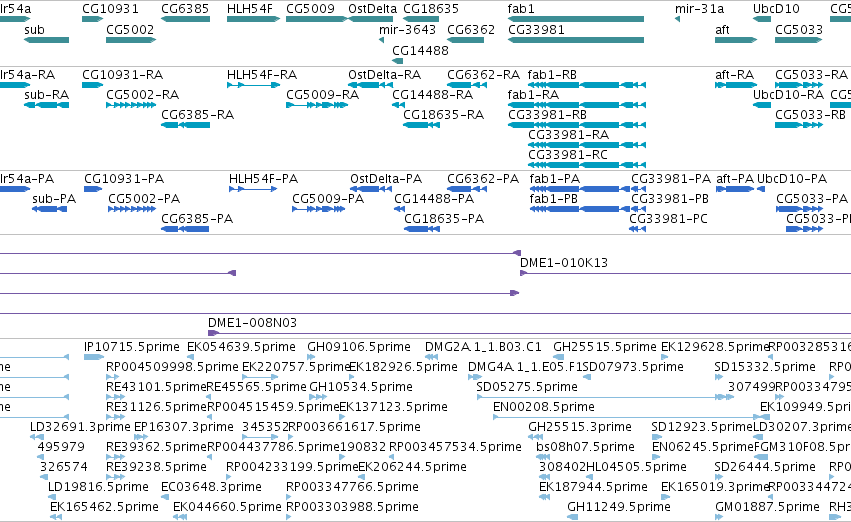
Task: Click the CG18635-PA protein label
Action: [444, 219]
